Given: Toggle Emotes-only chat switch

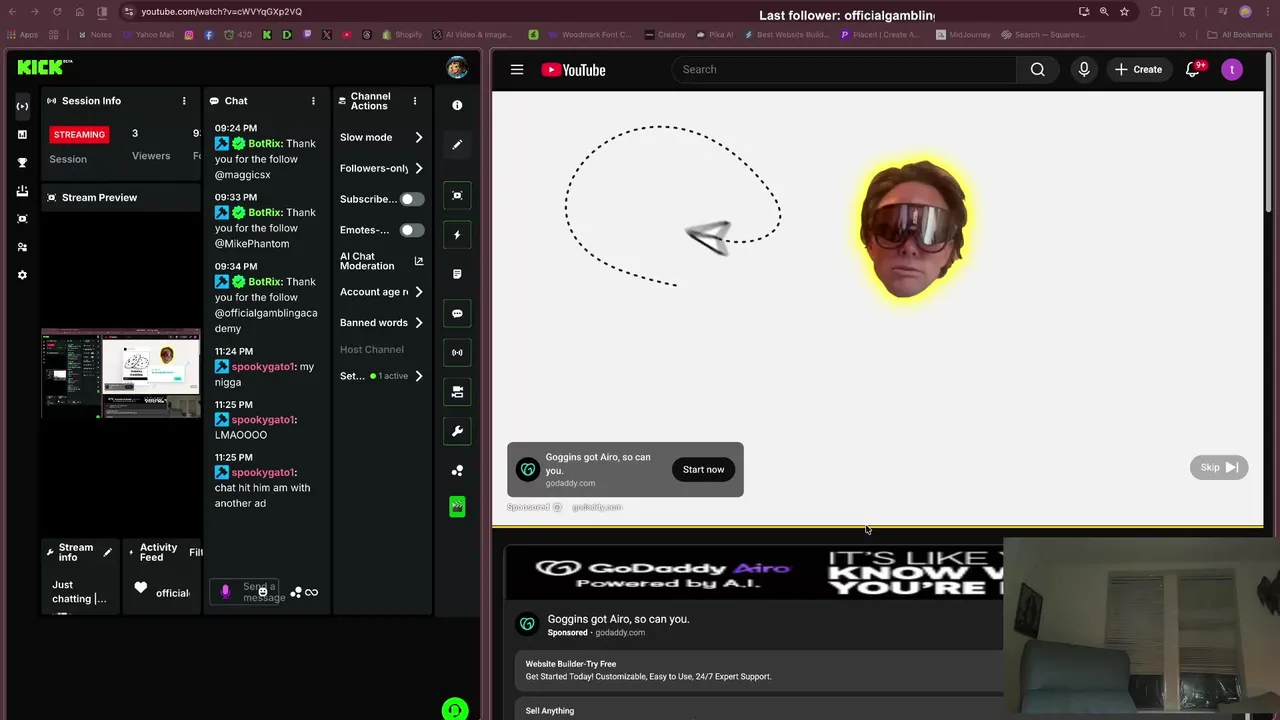Looking at the screenshot, I should coord(412,230).
